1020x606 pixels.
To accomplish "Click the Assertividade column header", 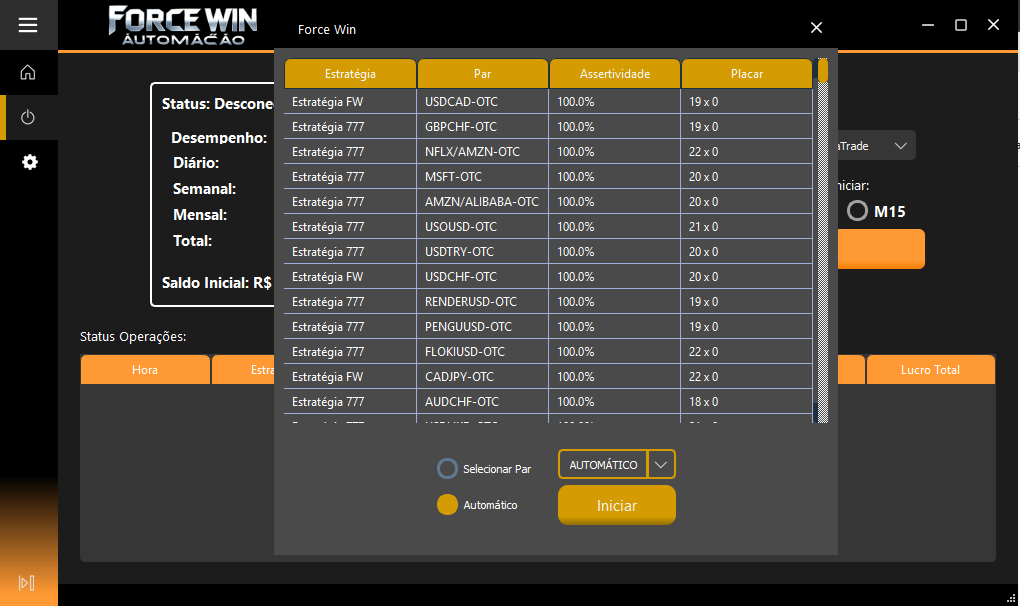I will 614,74.
